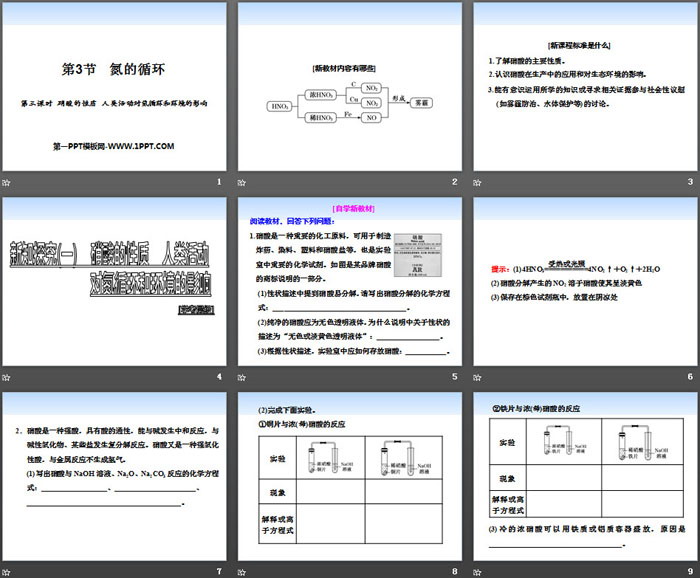Click the animation star below slide 3

475,182
